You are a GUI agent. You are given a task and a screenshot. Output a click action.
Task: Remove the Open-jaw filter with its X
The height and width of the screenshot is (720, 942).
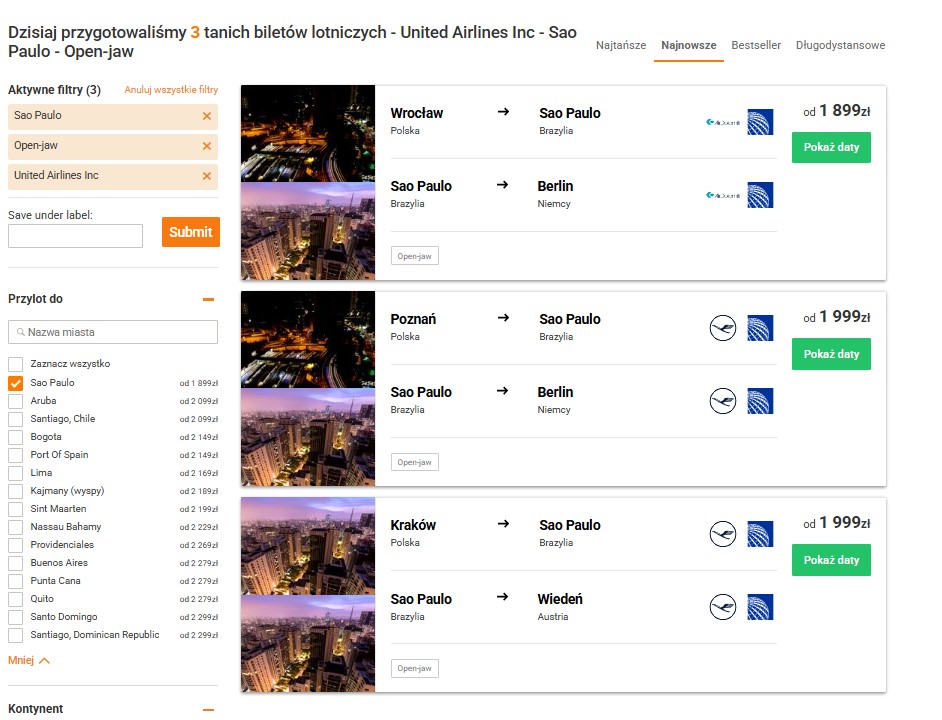[207, 146]
